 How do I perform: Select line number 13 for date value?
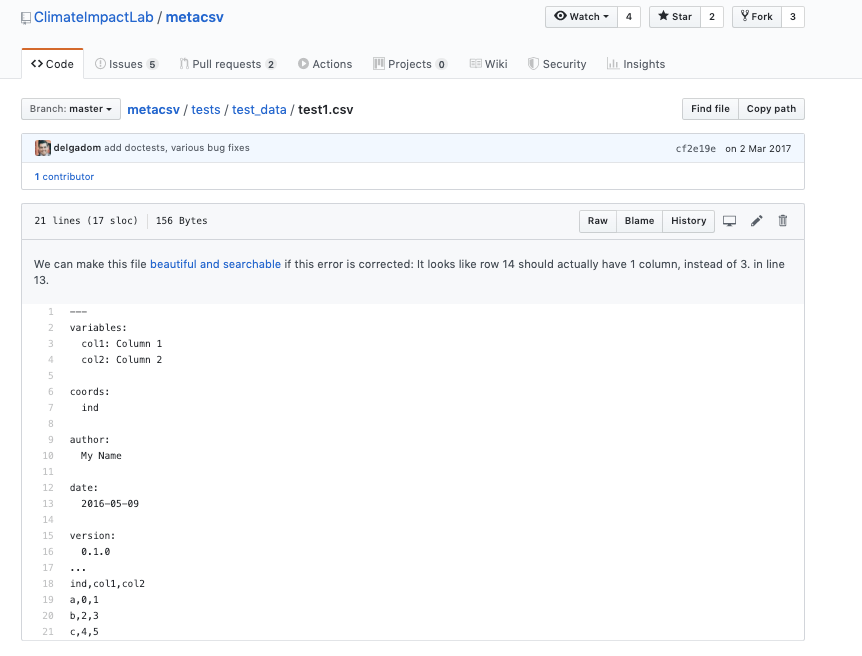click(x=48, y=504)
